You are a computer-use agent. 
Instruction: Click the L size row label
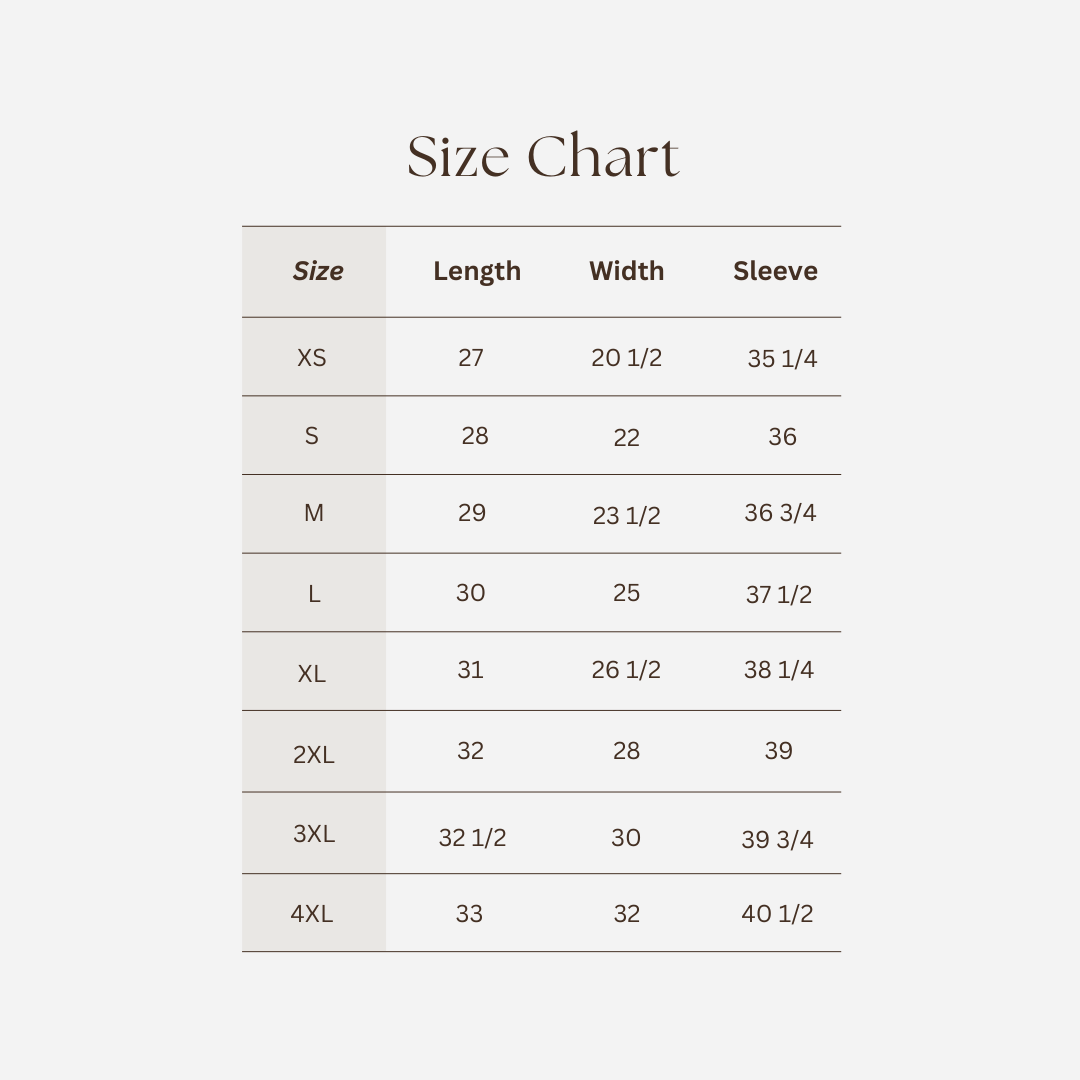click(314, 594)
